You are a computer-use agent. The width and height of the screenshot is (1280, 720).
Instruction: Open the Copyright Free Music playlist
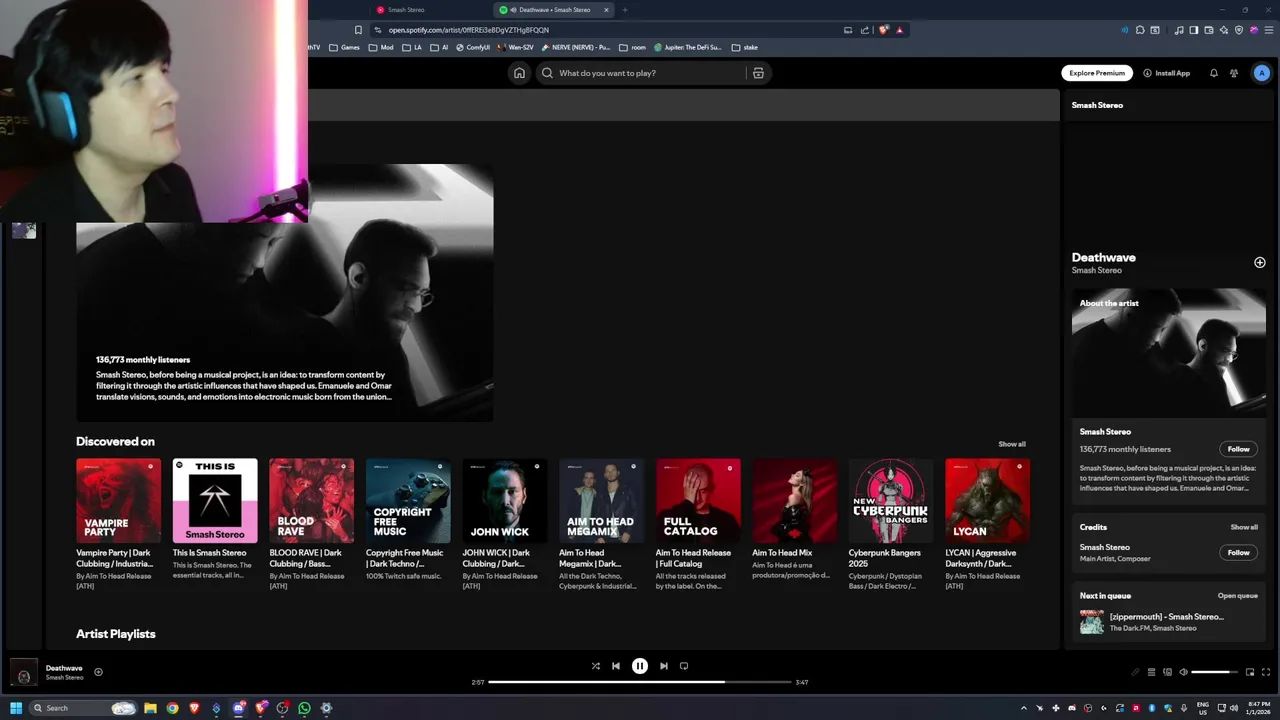pos(408,519)
